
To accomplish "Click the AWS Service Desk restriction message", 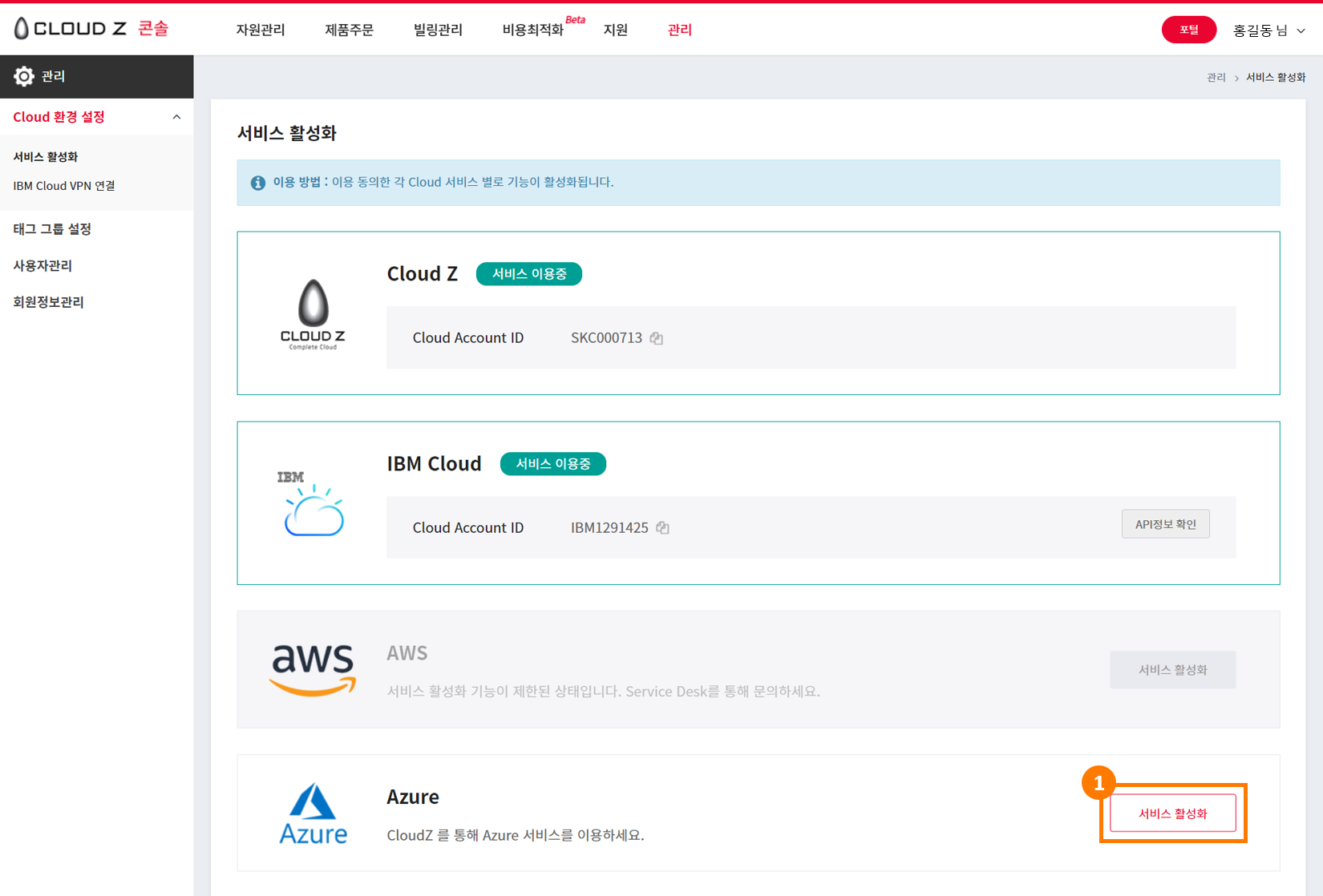I will tap(604, 692).
